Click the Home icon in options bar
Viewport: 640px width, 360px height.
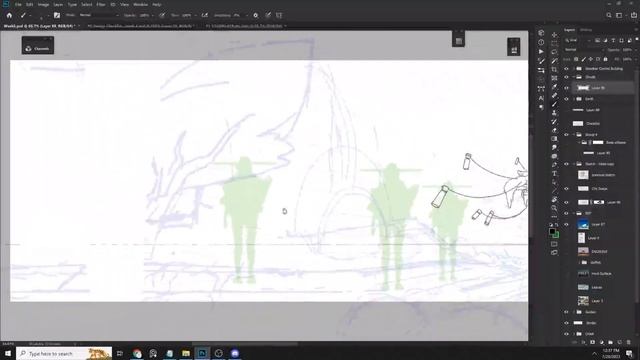click(x=9, y=16)
